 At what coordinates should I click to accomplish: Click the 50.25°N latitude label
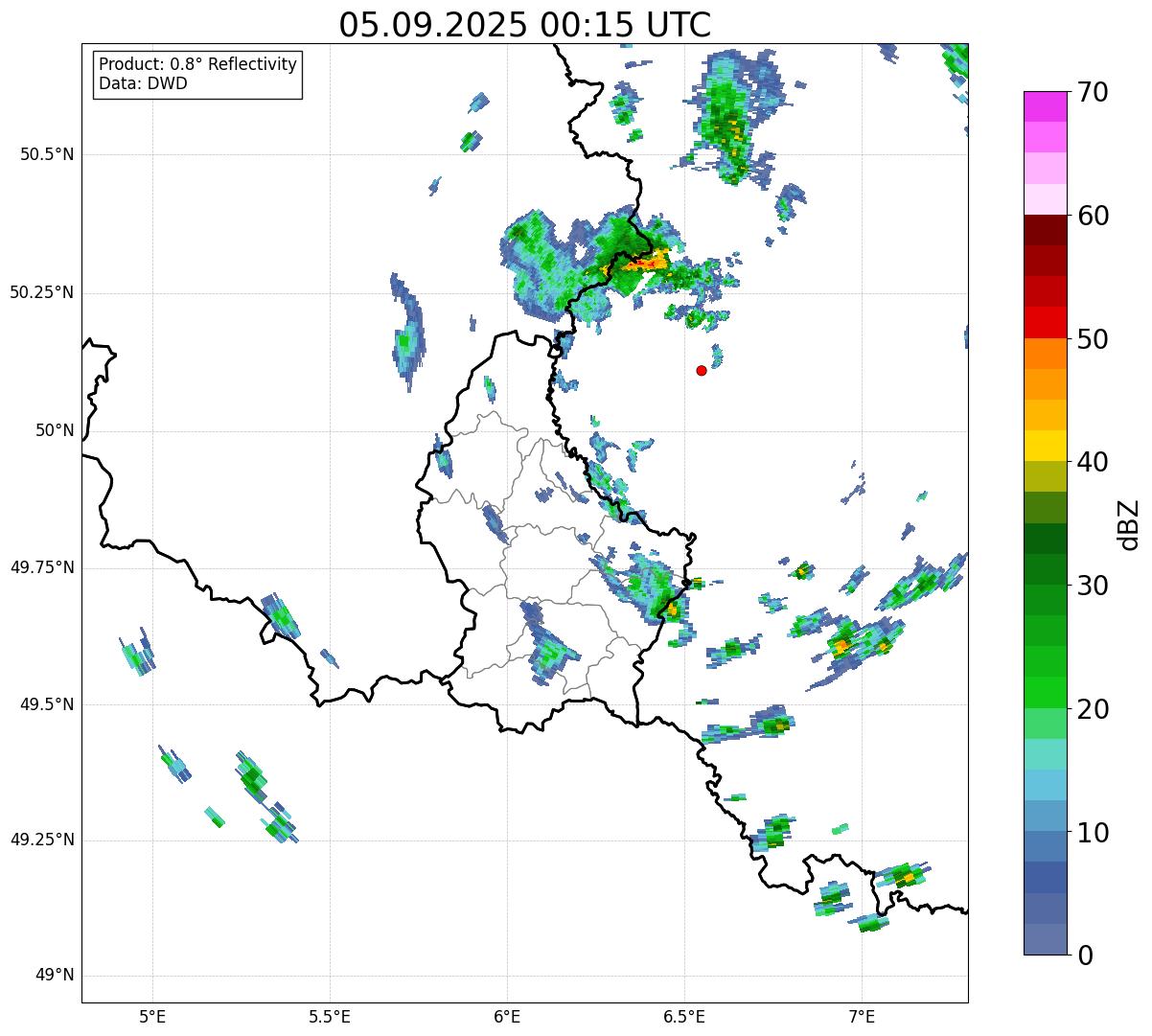coord(42,292)
